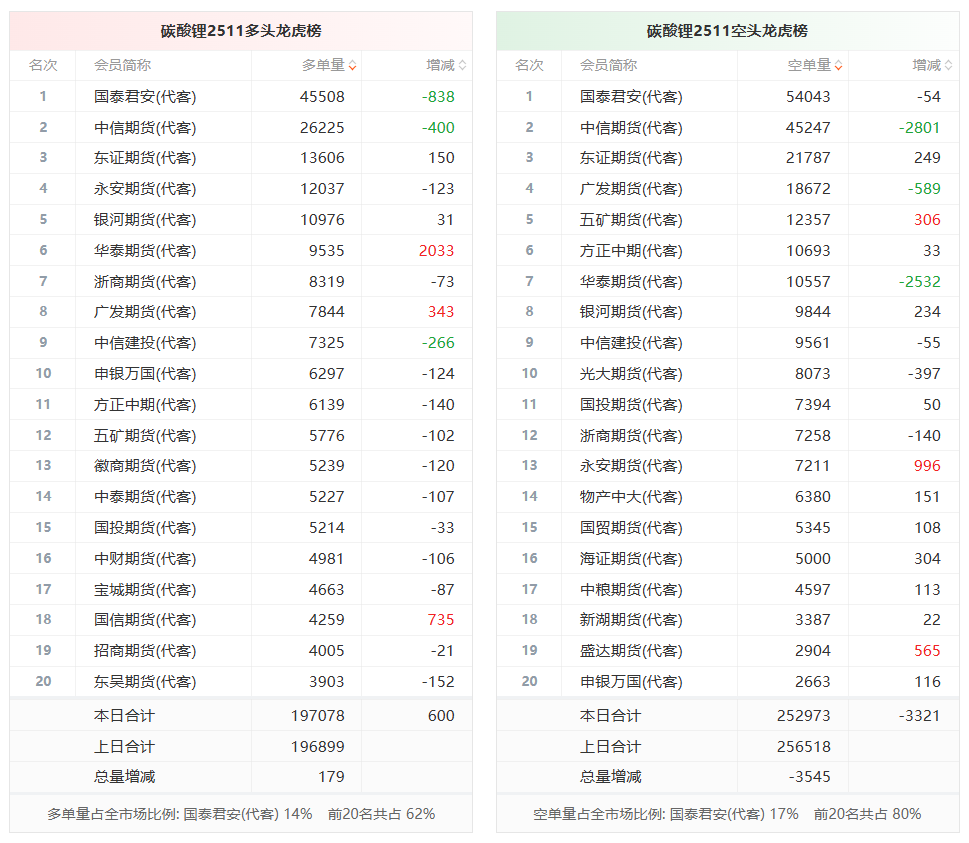This screenshot has height=843, width=969.
Task: Select 东证期货(代客) in long table
Action: (145, 158)
